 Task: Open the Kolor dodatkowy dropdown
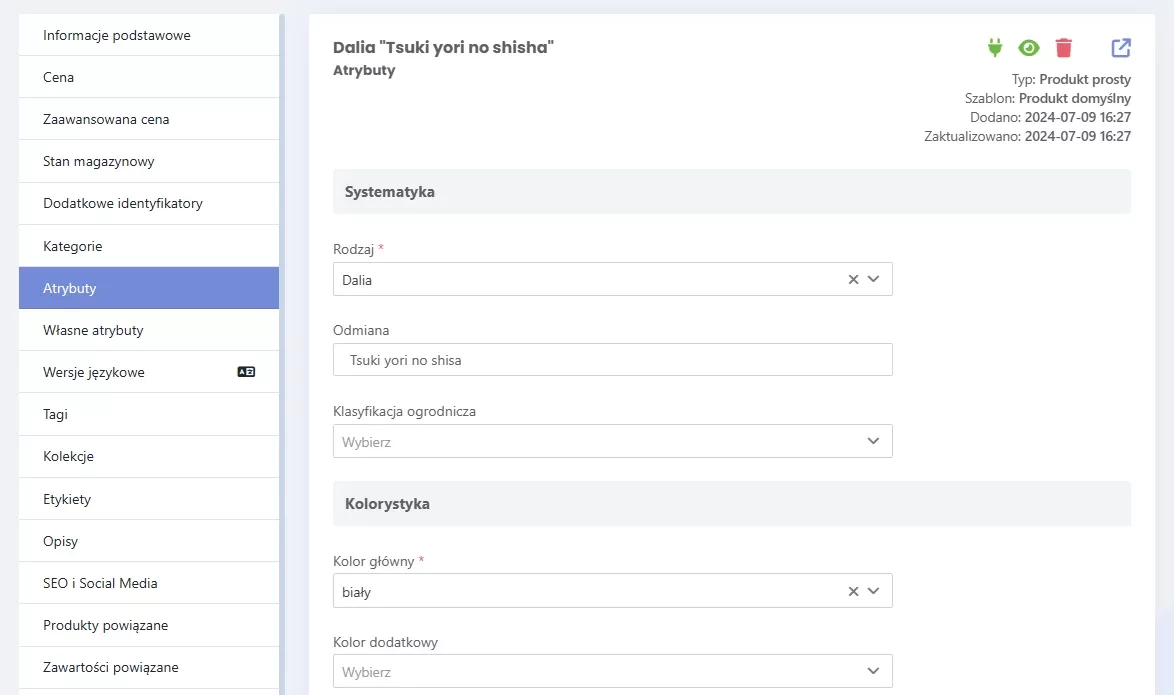tap(612, 672)
